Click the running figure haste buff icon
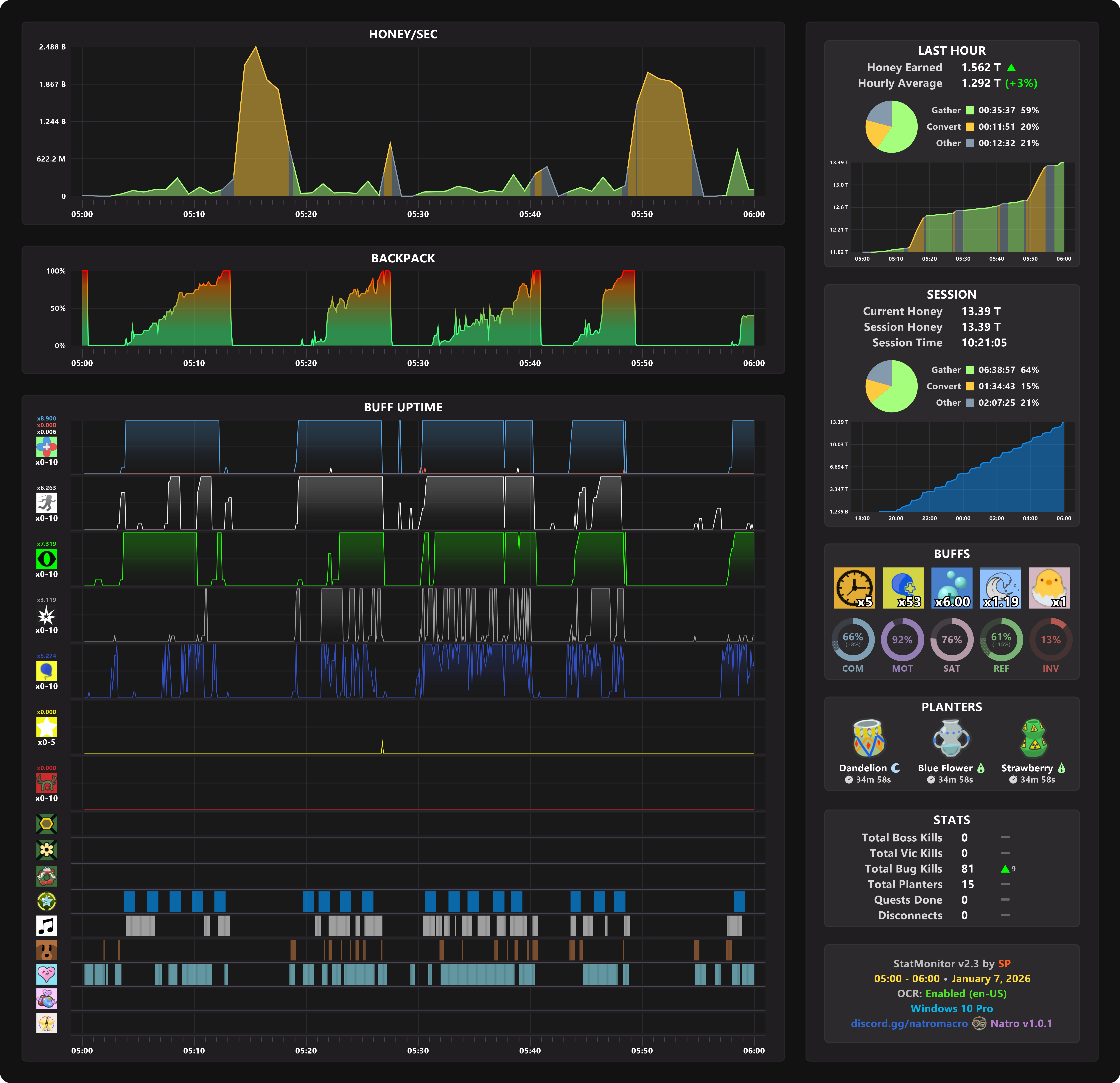Image resolution: width=1120 pixels, height=1083 pixels. pos(46,503)
